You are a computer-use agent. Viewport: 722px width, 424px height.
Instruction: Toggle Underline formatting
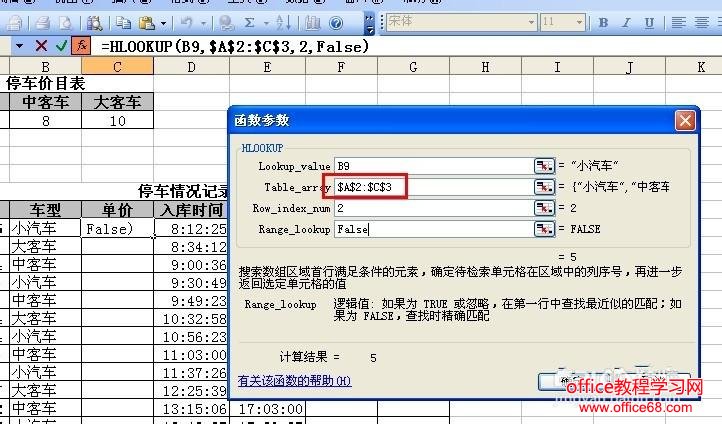[649, 22]
